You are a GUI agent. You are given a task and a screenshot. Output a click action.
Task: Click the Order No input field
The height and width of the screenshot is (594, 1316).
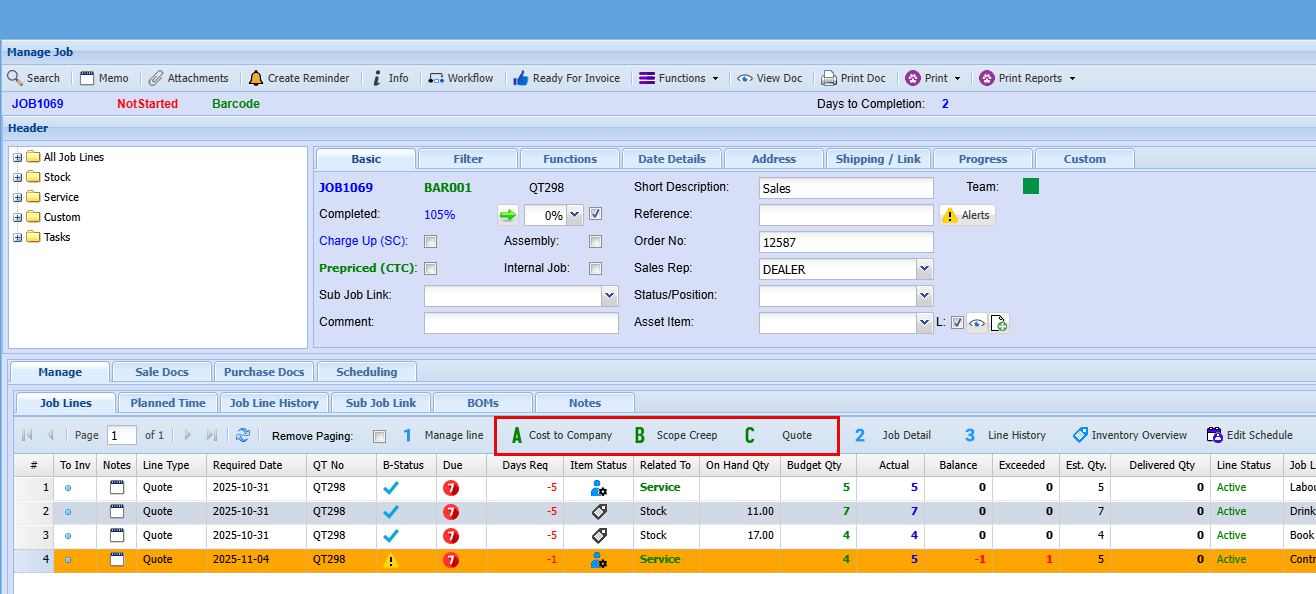click(845, 242)
